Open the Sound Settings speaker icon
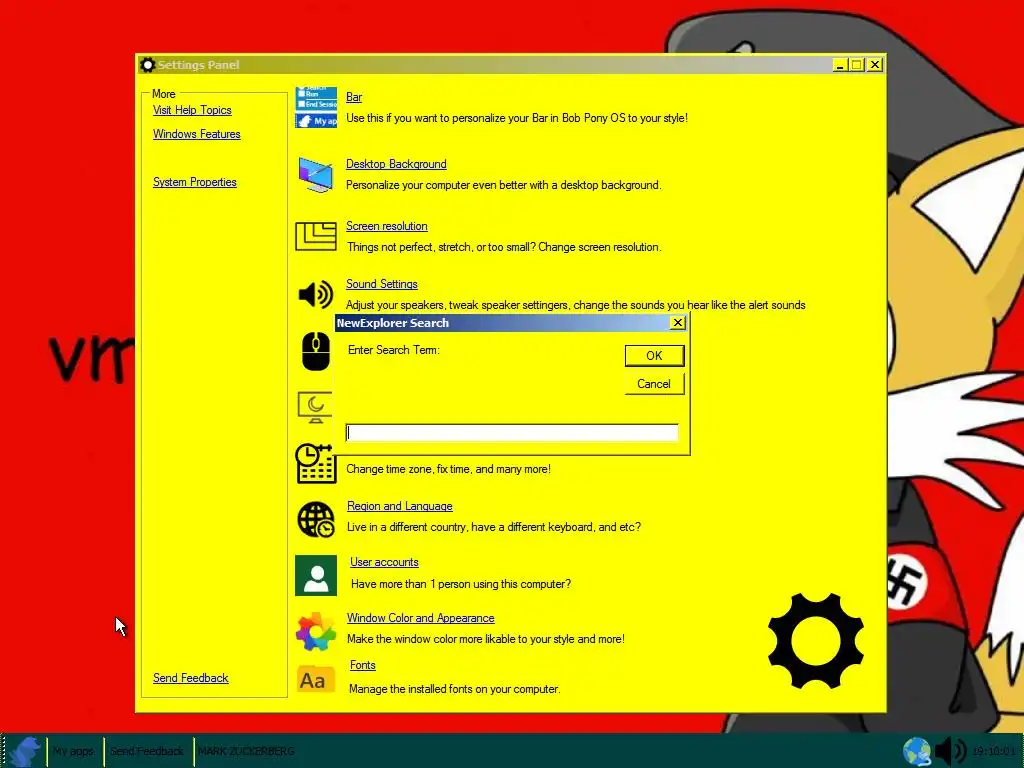Viewport: 1024px width, 768px height. [316, 295]
